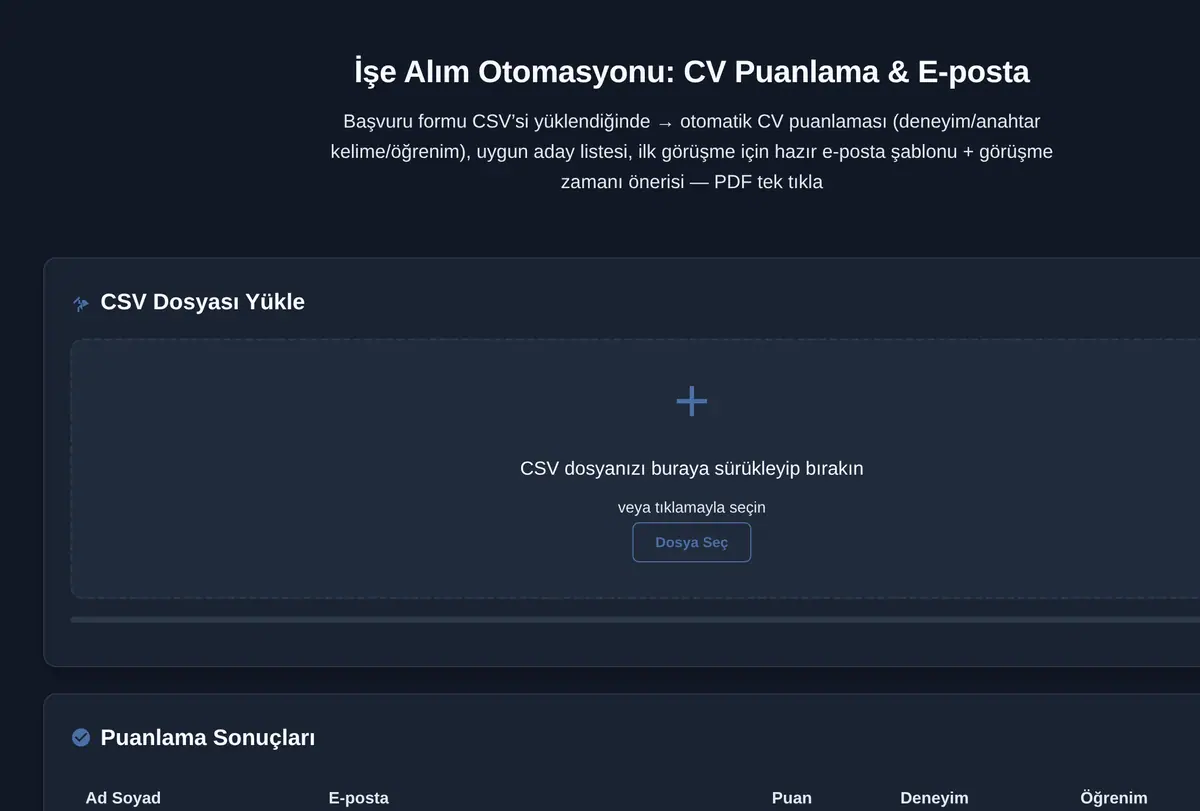Click the Puan column header
The width and height of the screenshot is (1200, 811).
click(792, 798)
